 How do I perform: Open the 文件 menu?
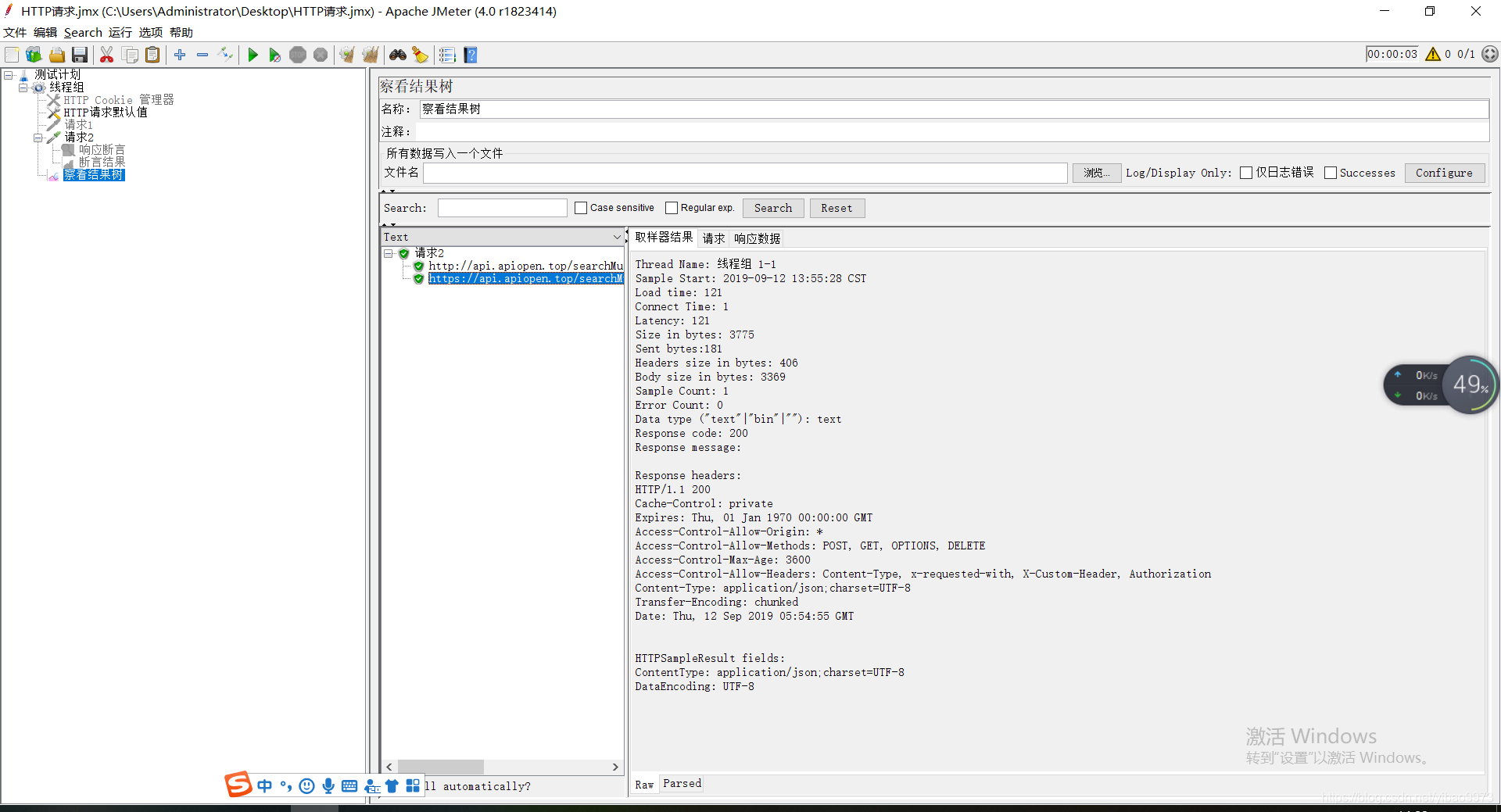coord(15,32)
